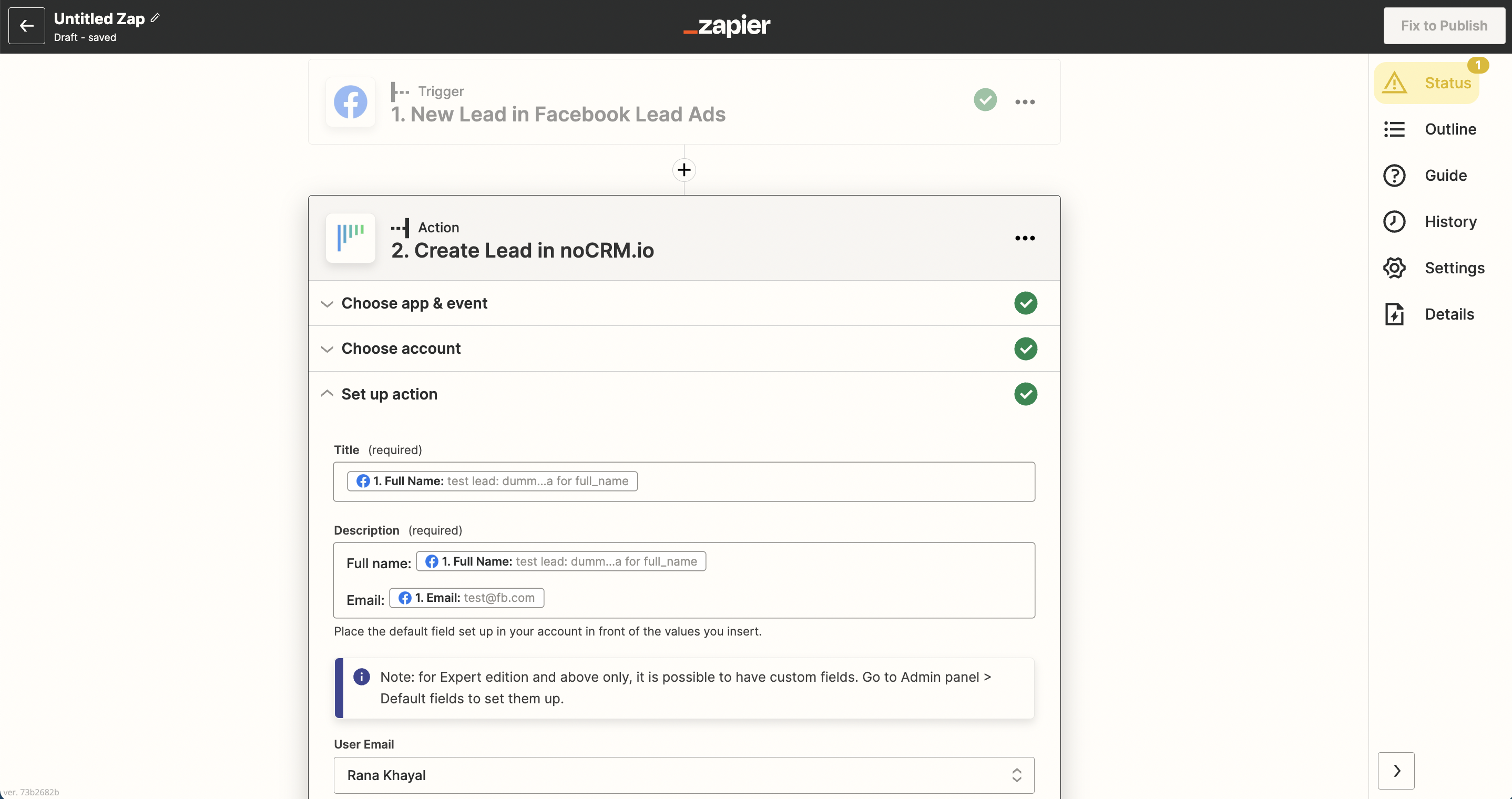The image size is (1512, 799).
Task: Click the Description input field
Action: pyautogui.click(x=684, y=580)
